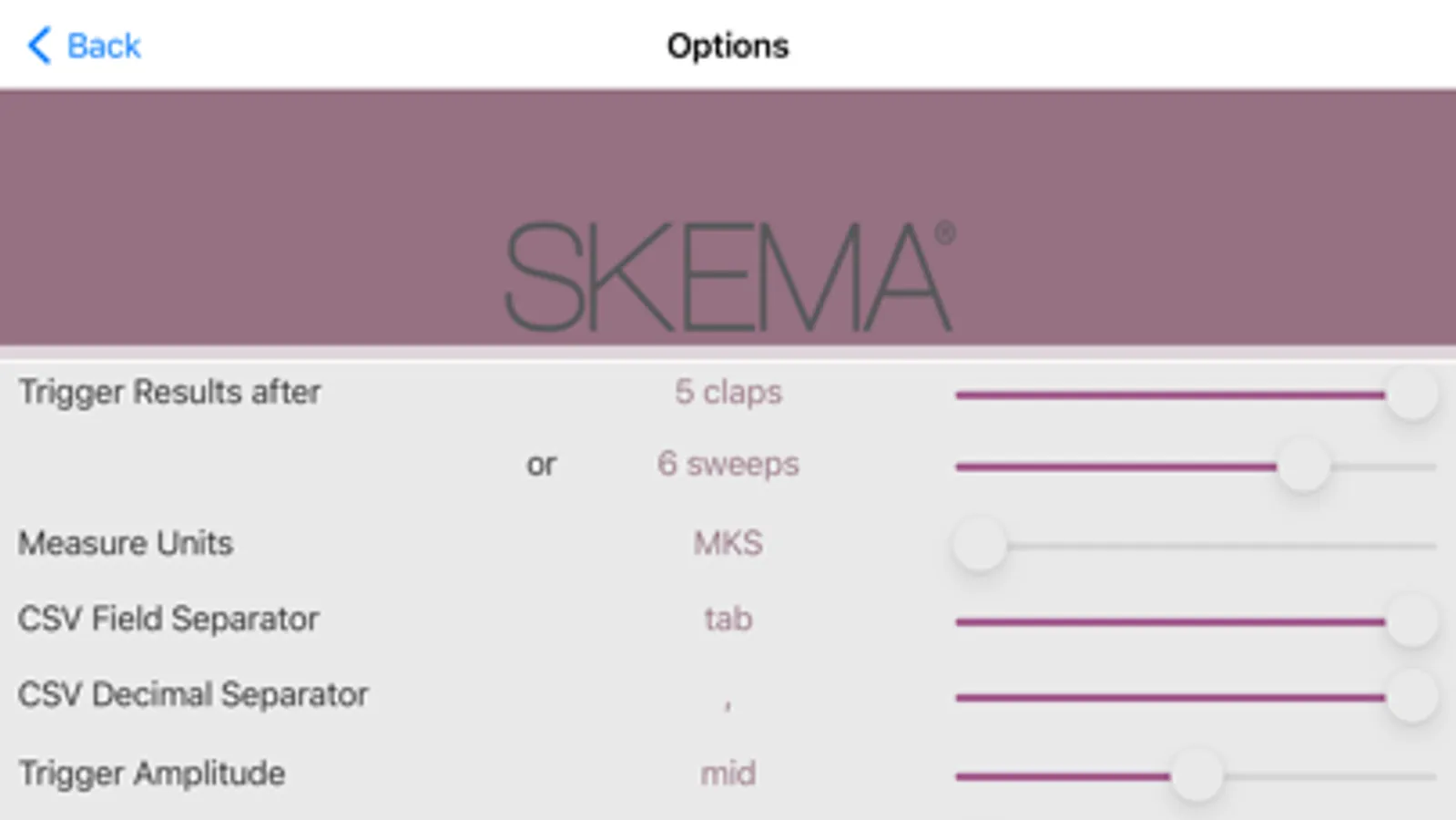Image resolution: width=1456 pixels, height=820 pixels.
Task: Click the Measure Units slider handle
Action: pyautogui.click(x=980, y=546)
